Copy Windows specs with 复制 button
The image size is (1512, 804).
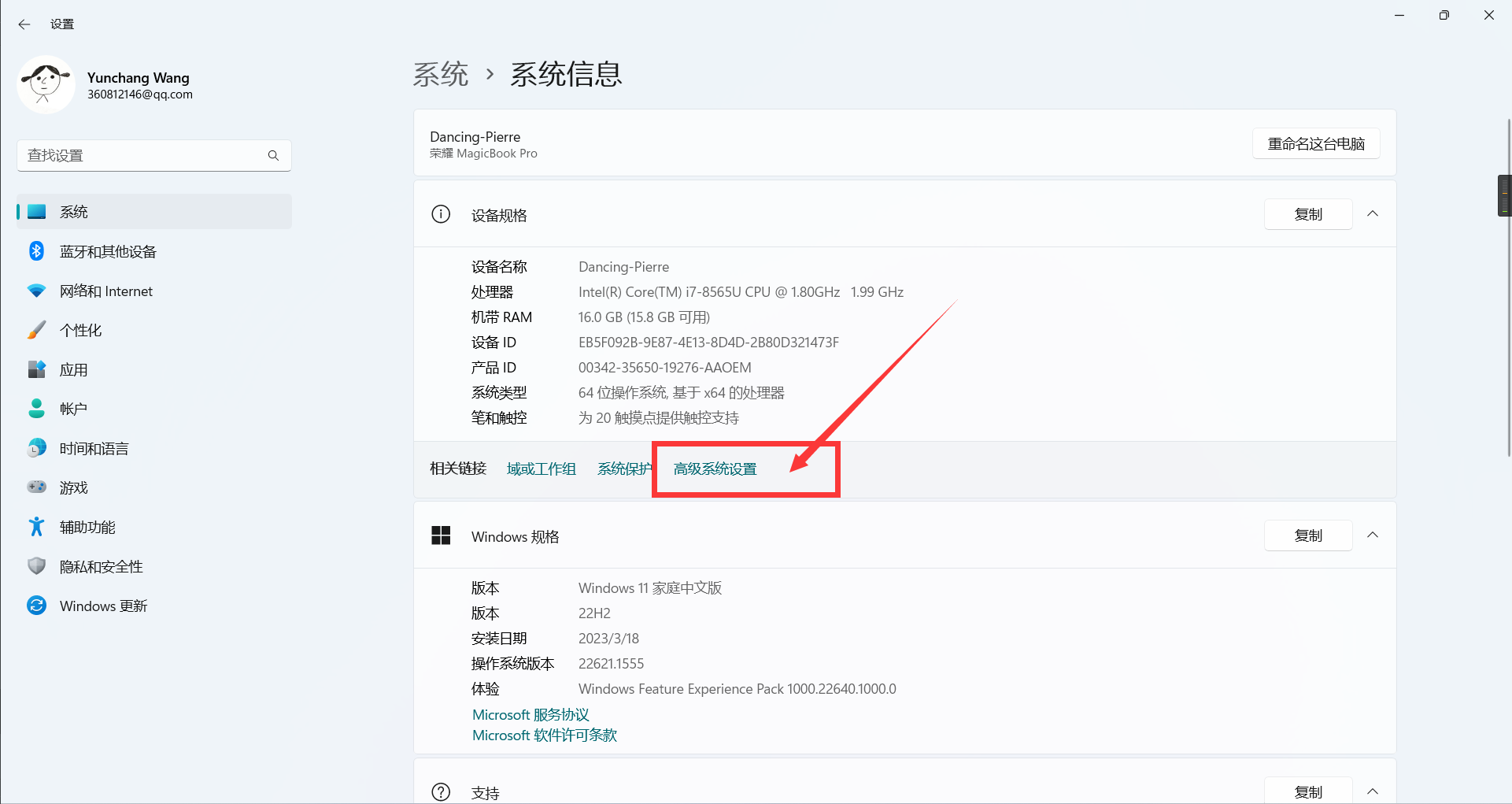coord(1308,535)
